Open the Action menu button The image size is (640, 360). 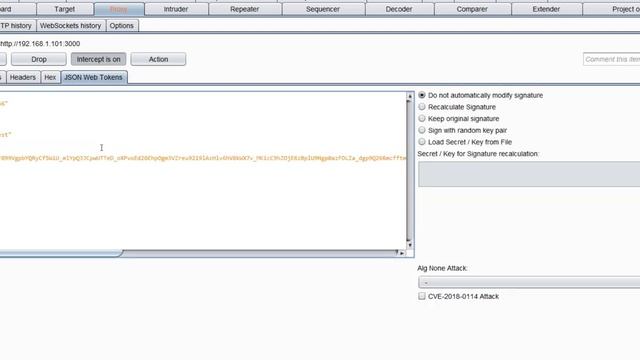coord(158,59)
